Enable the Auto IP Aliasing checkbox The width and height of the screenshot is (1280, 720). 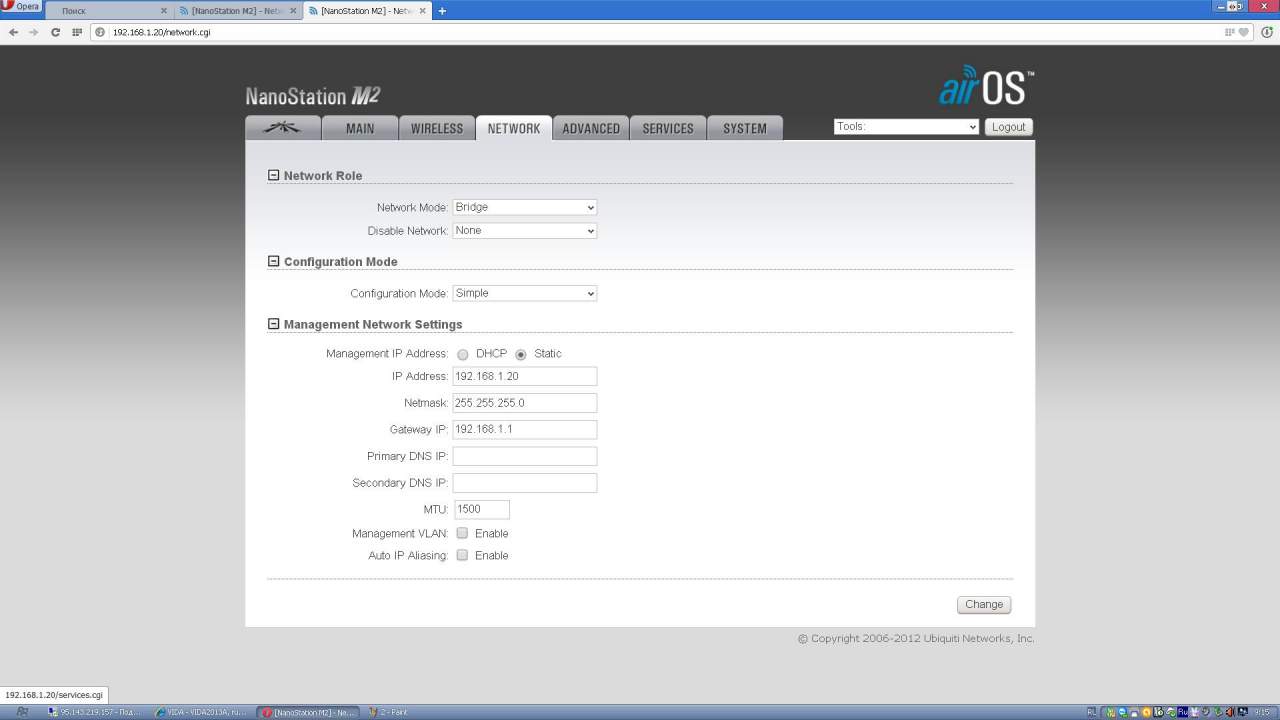462,555
